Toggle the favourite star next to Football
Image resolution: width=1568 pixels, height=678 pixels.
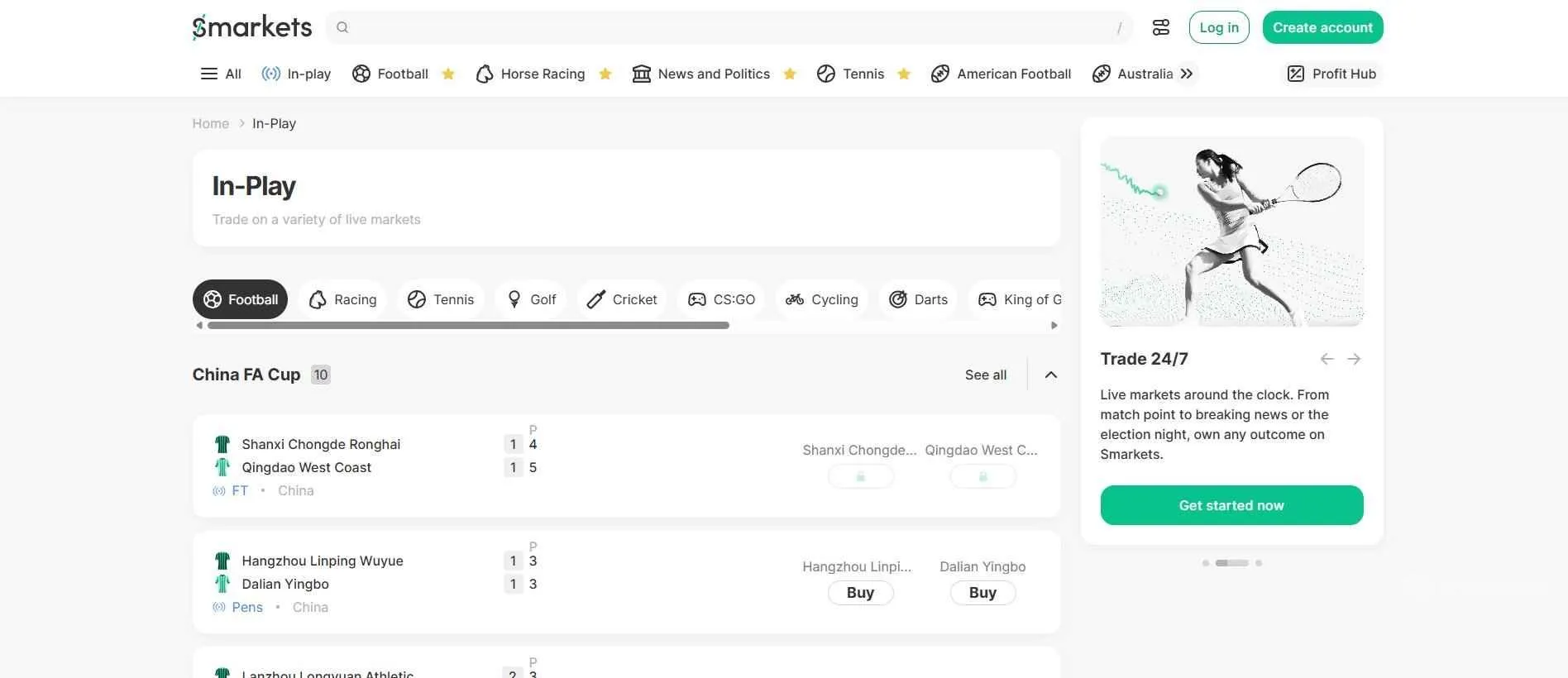pos(448,74)
